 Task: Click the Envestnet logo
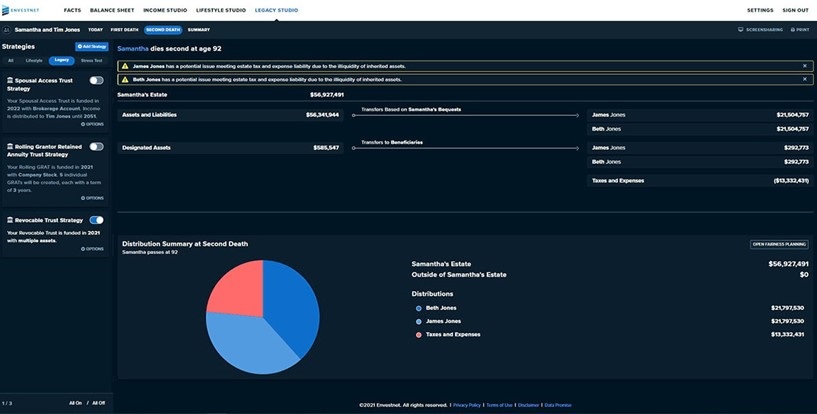20,10
